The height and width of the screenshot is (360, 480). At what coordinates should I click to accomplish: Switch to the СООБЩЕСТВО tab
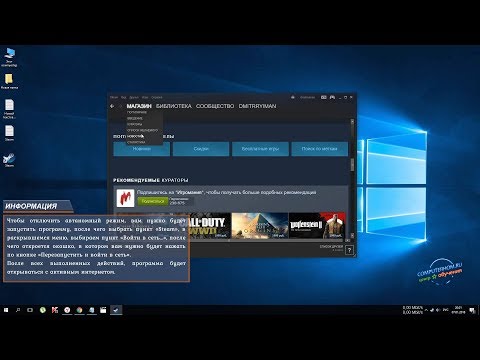[x=215, y=106]
